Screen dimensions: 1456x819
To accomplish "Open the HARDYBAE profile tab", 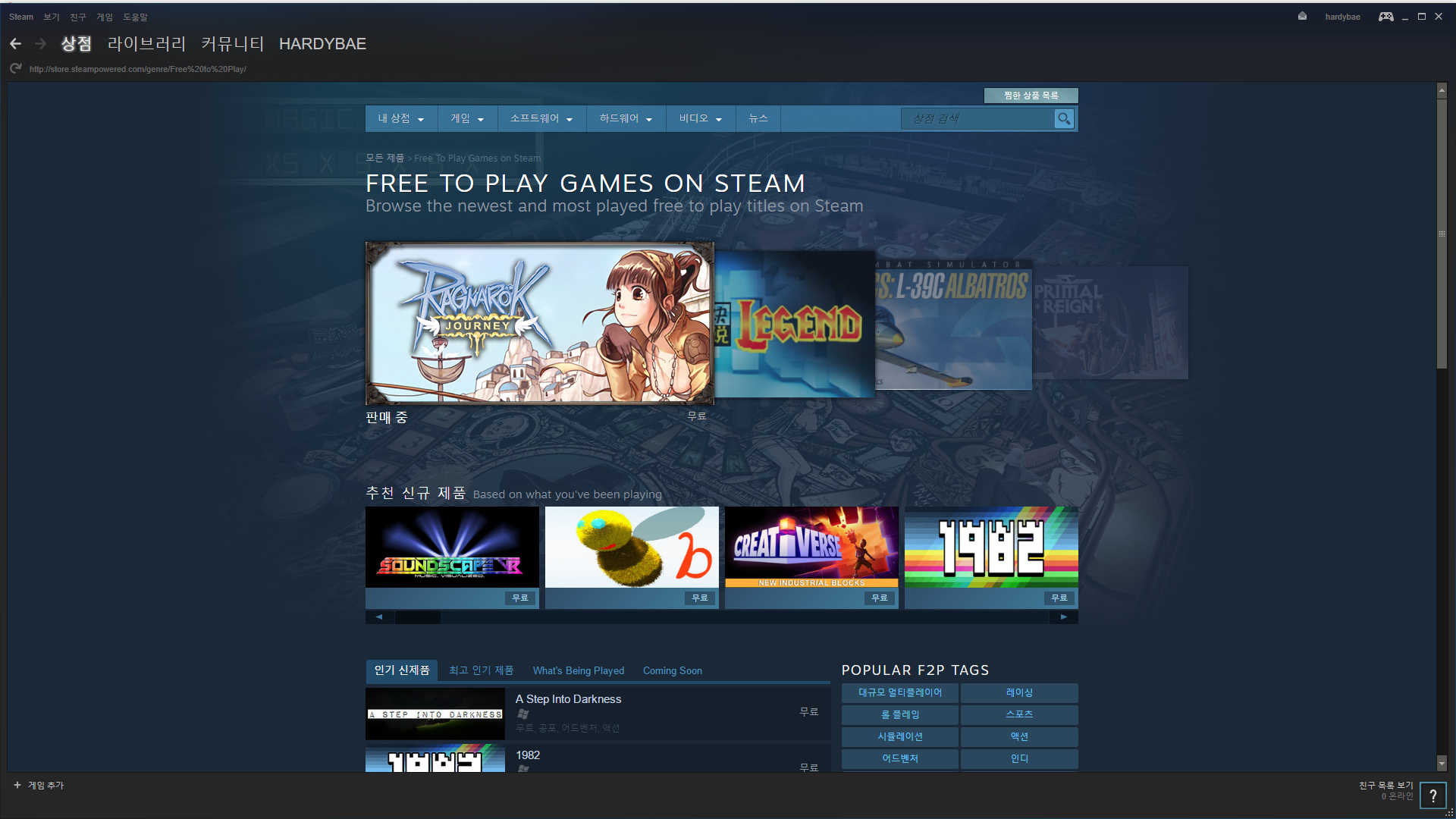I will pyautogui.click(x=322, y=44).
